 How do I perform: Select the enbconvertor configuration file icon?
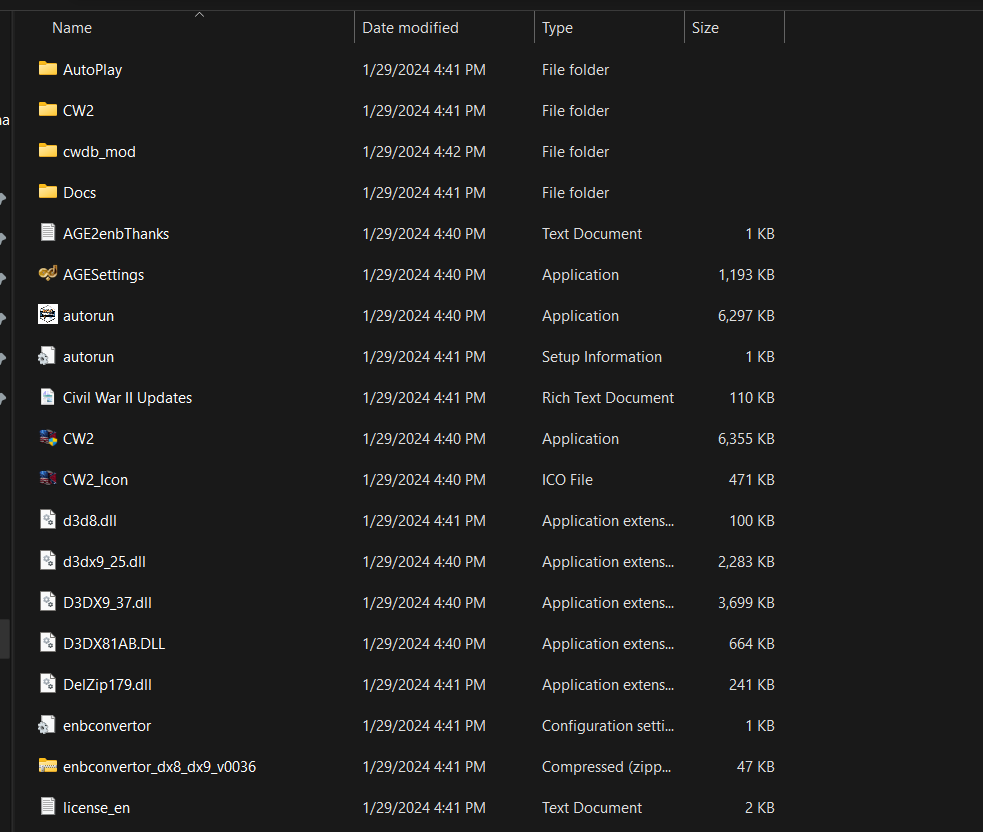pos(47,725)
